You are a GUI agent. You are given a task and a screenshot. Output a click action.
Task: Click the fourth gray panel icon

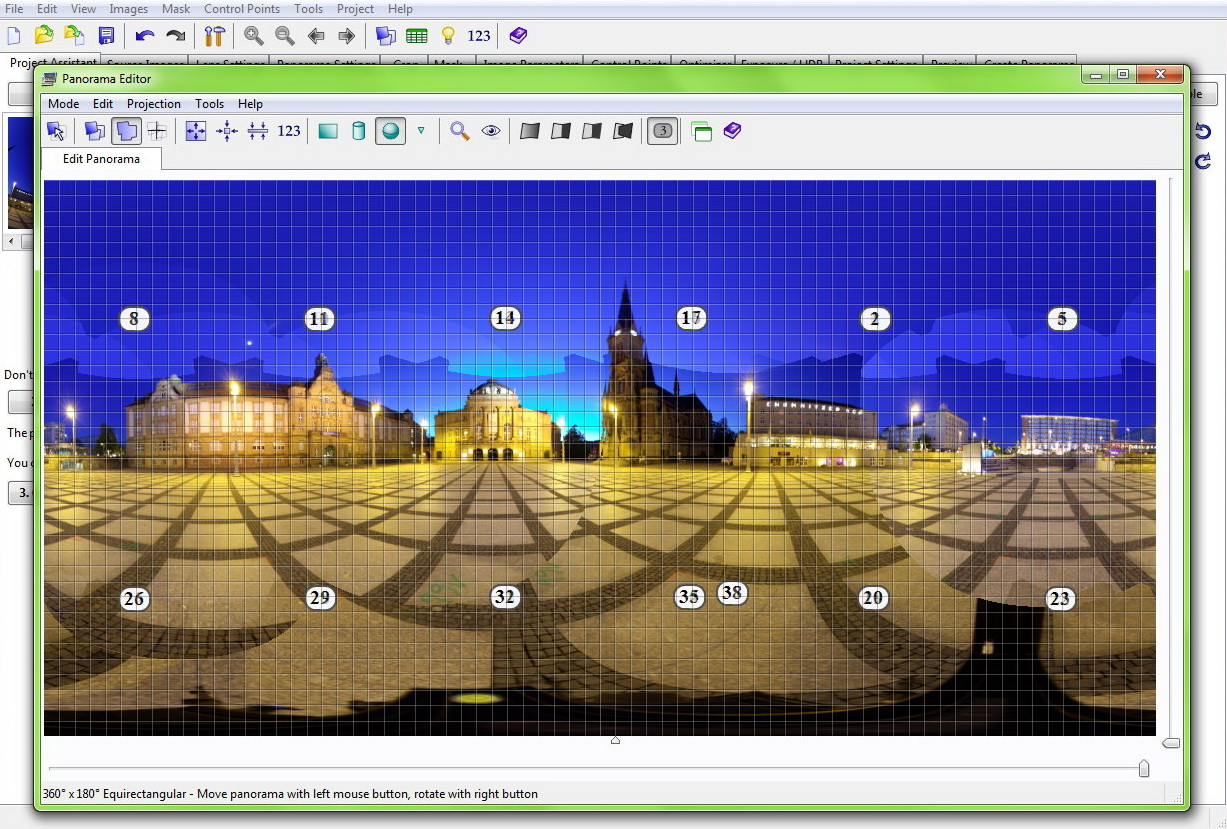pos(623,131)
